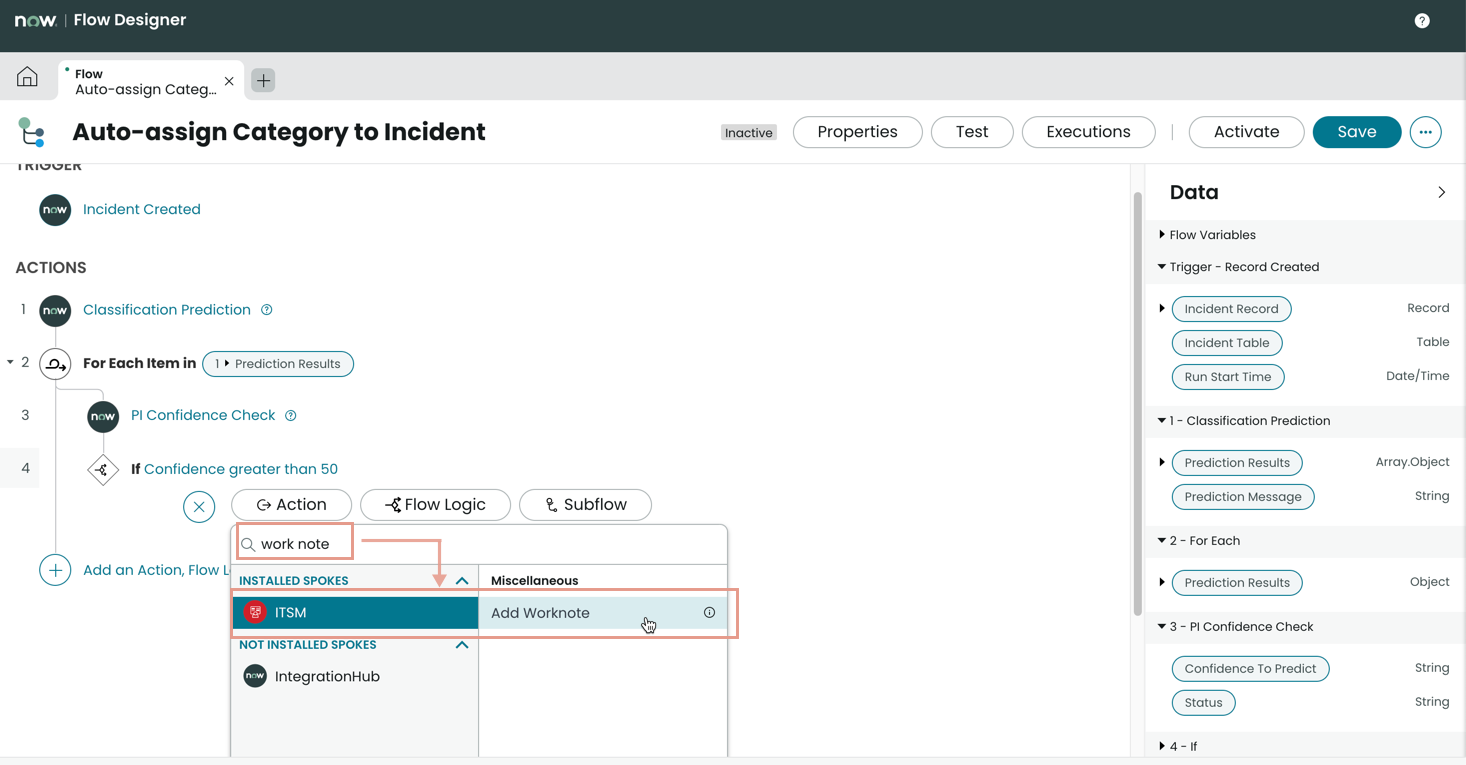Collapse 3 - PI Confidence Check section
The image size is (1466, 765).
[1162, 627]
